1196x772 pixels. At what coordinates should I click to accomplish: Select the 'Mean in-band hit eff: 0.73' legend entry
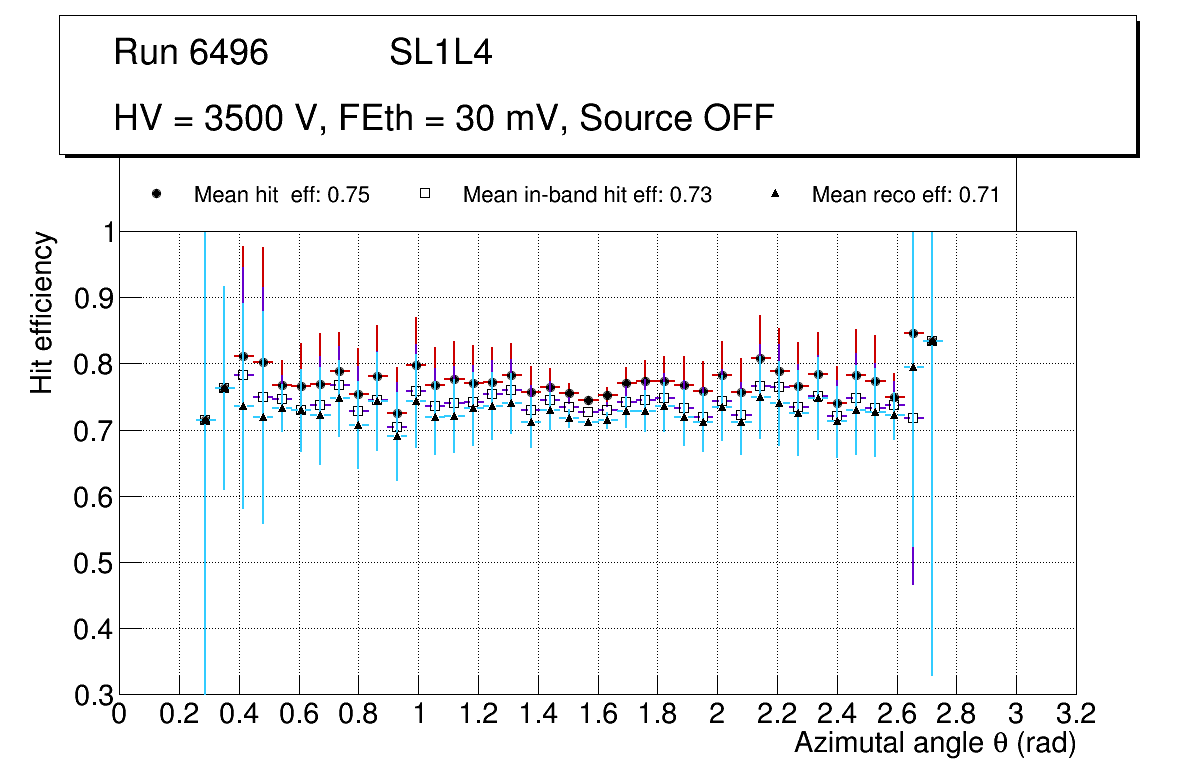(x=587, y=195)
